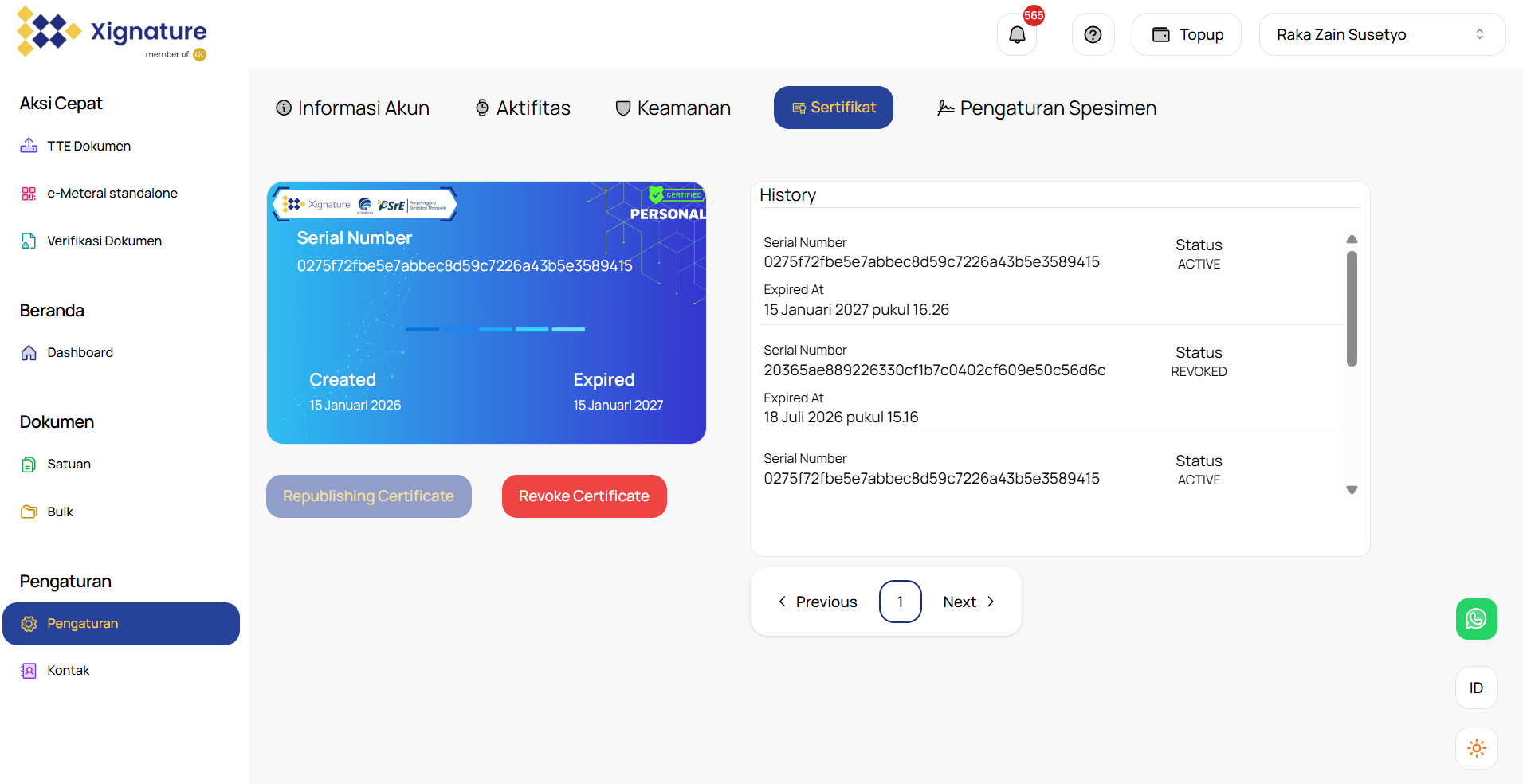Toggle light theme sun button

(x=1476, y=748)
